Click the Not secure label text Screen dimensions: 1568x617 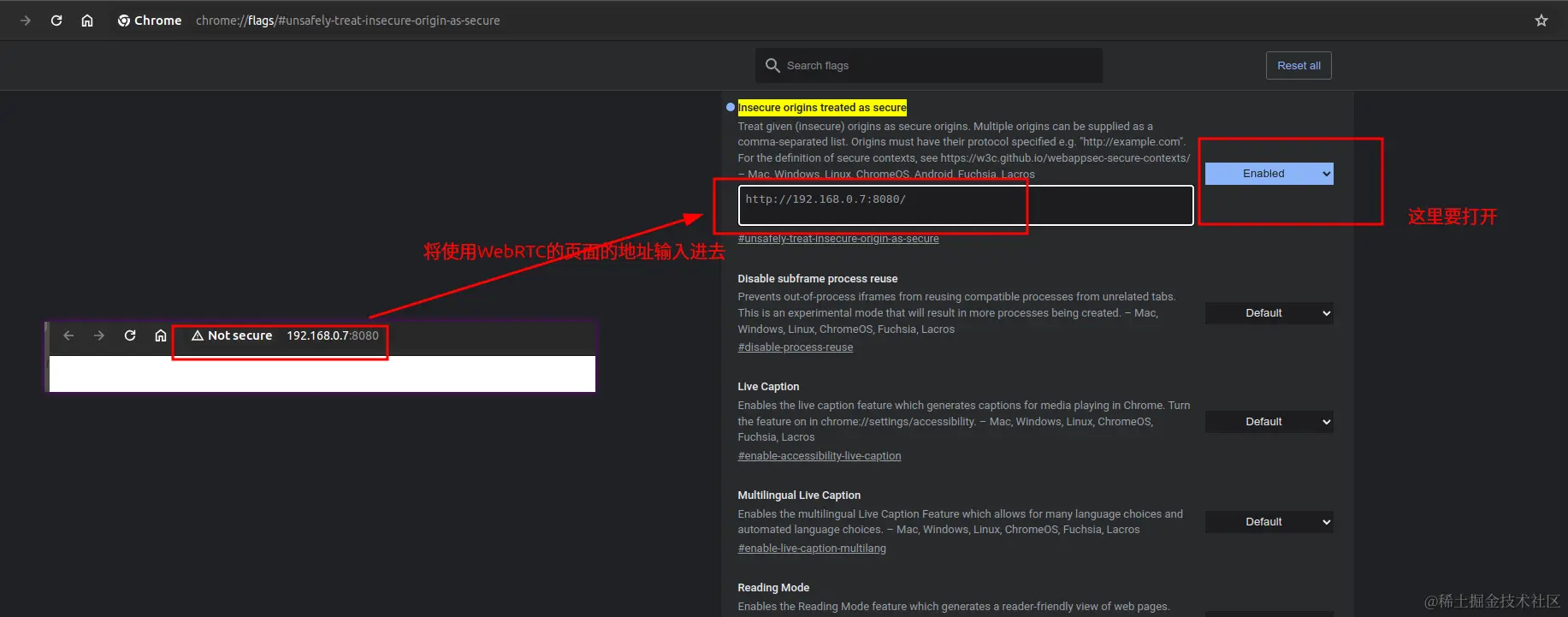click(x=240, y=335)
